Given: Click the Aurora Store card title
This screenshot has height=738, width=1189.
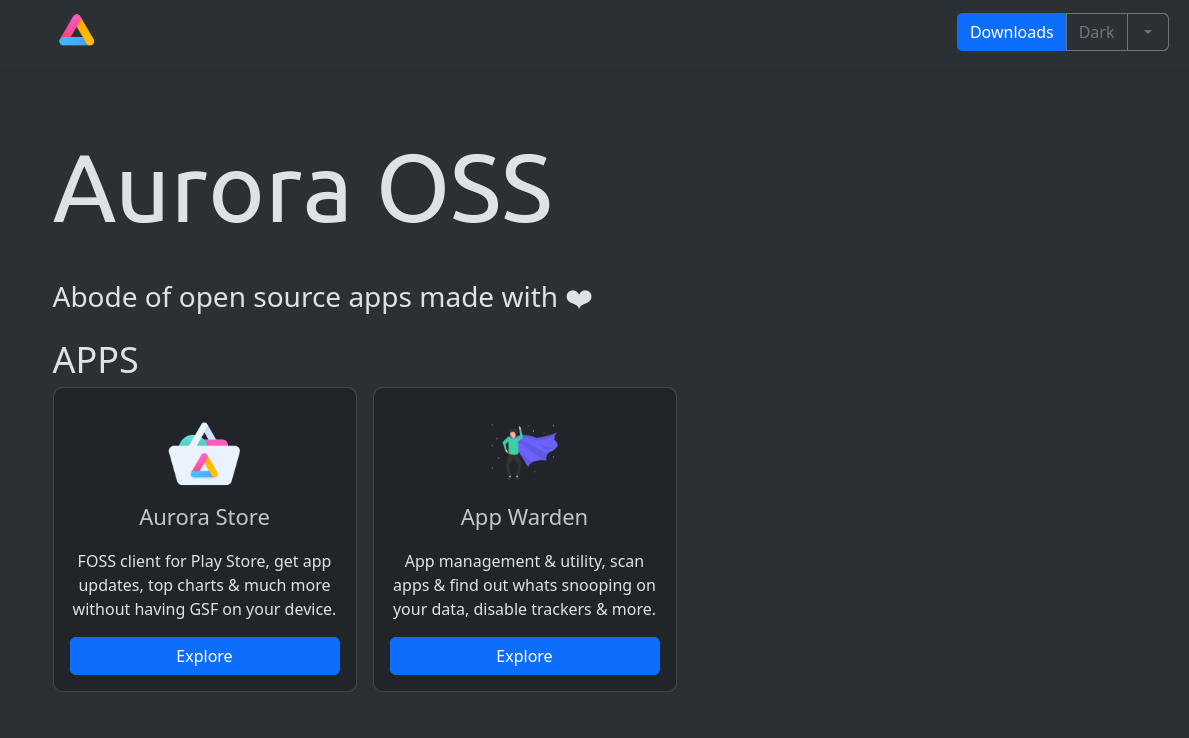Looking at the screenshot, I should pos(204,517).
